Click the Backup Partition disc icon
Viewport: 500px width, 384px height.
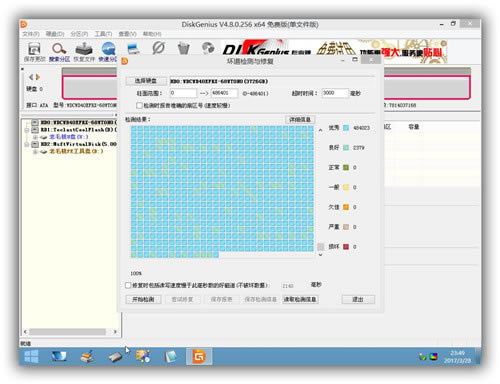tap(208, 48)
